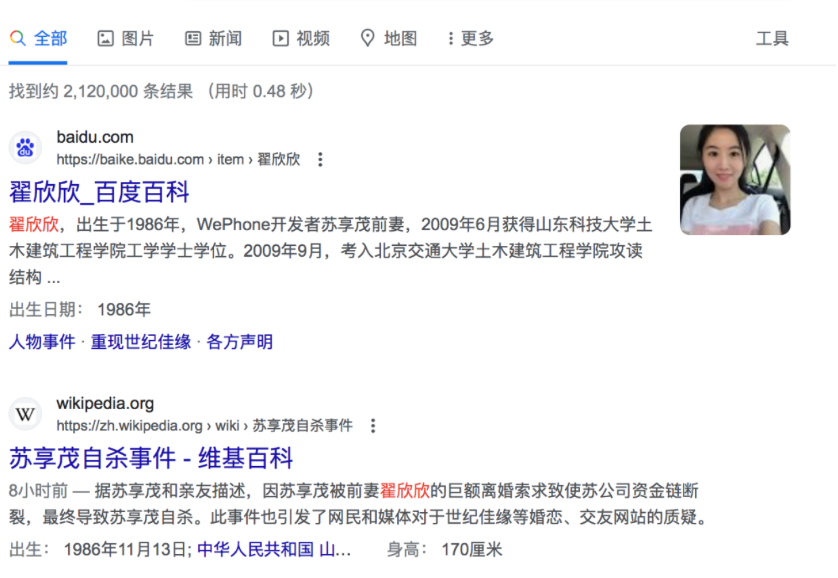Screen dimensions: 838x578
Task: Open the 地图 maps tab
Action: point(389,38)
